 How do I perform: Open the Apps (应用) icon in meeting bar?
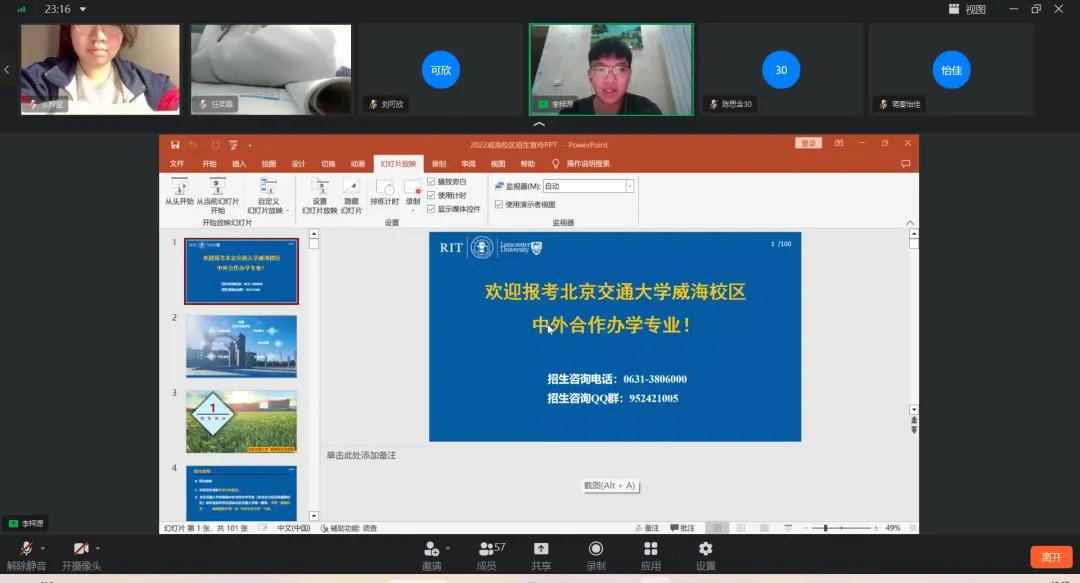[x=651, y=551]
